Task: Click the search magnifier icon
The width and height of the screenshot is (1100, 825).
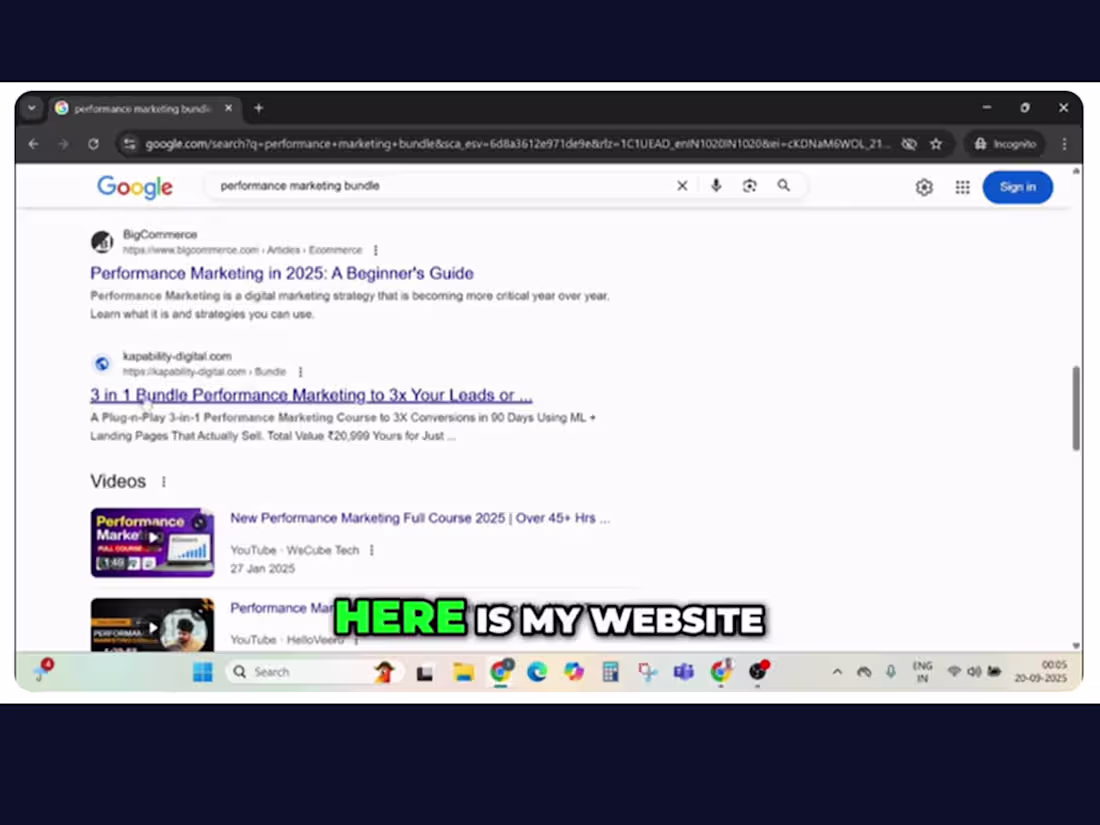Action: pyautogui.click(x=784, y=185)
